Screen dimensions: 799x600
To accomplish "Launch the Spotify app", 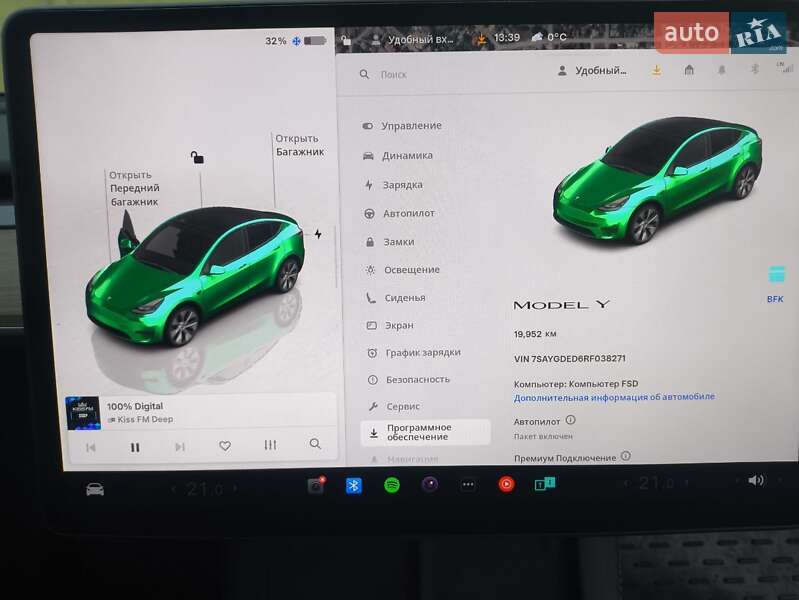I will tap(391, 485).
